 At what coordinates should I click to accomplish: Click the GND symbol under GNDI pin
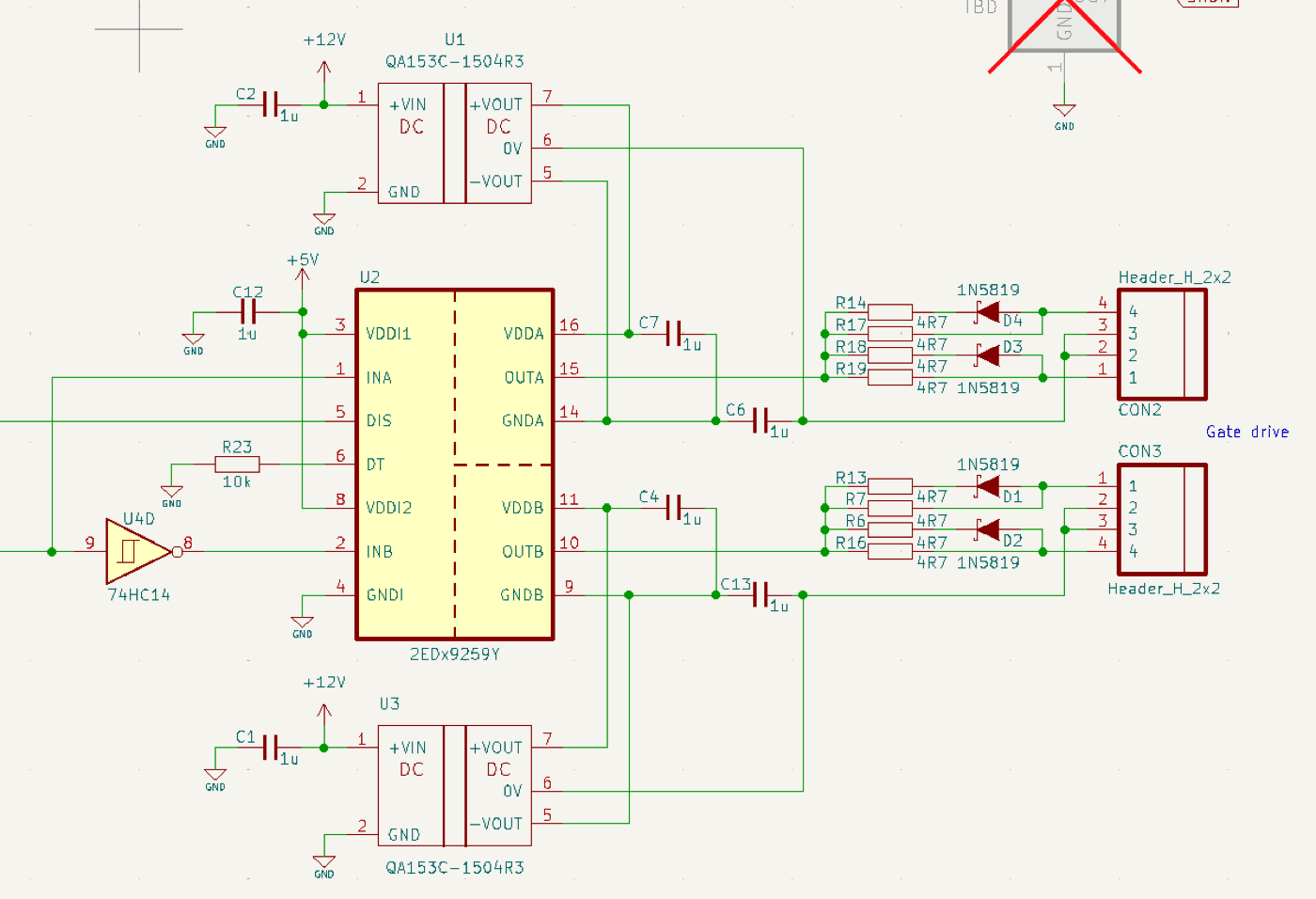click(x=302, y=626)
